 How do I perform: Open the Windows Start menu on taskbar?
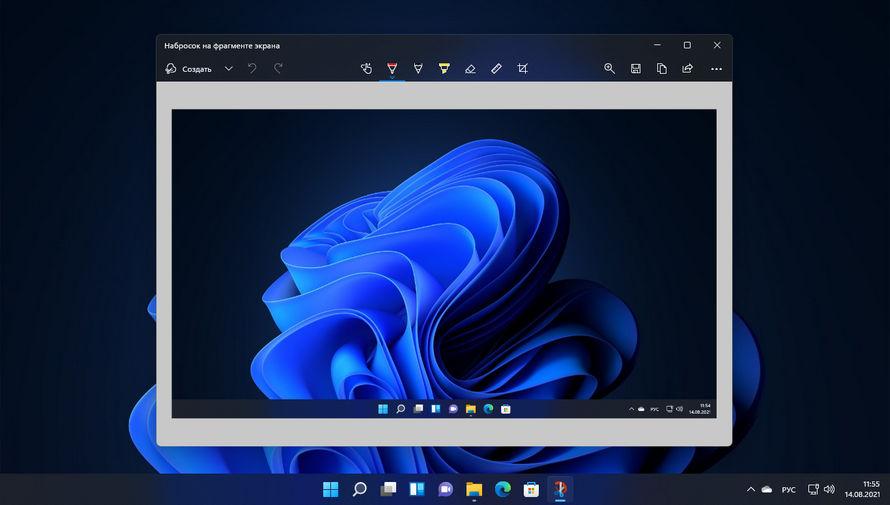(x=330, y=489)
